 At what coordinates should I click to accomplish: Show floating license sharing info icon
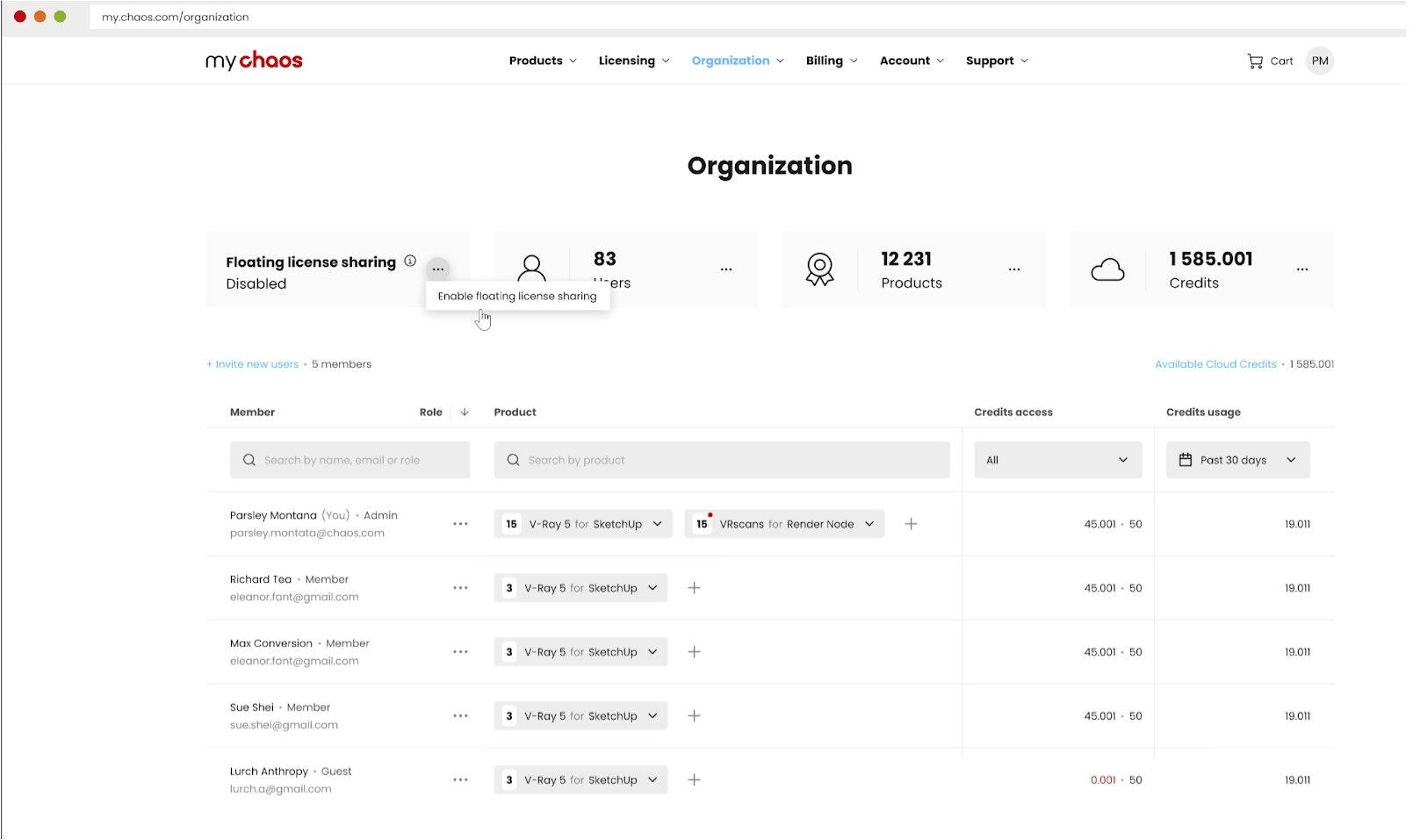click(x=410, y=261)
